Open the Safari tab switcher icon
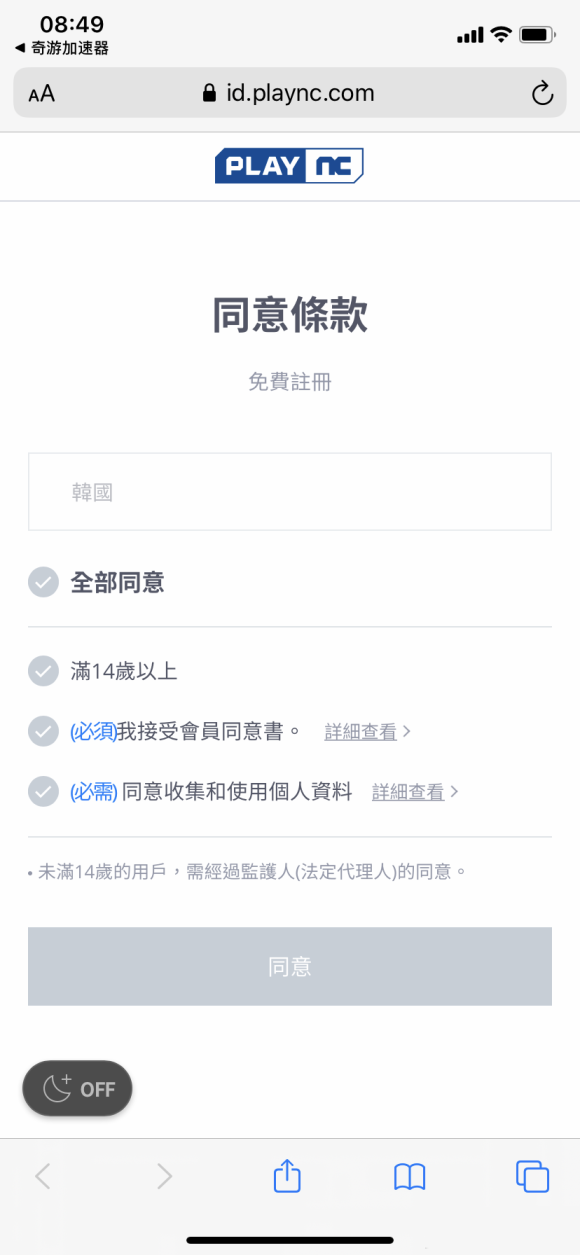 coord(532,1176)
